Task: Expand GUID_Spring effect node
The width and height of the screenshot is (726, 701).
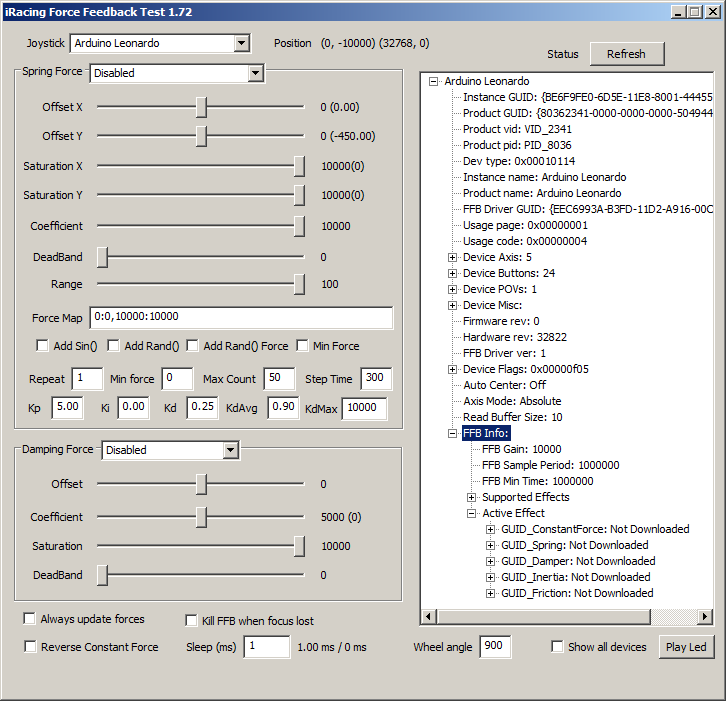Action: click(490, 545)
